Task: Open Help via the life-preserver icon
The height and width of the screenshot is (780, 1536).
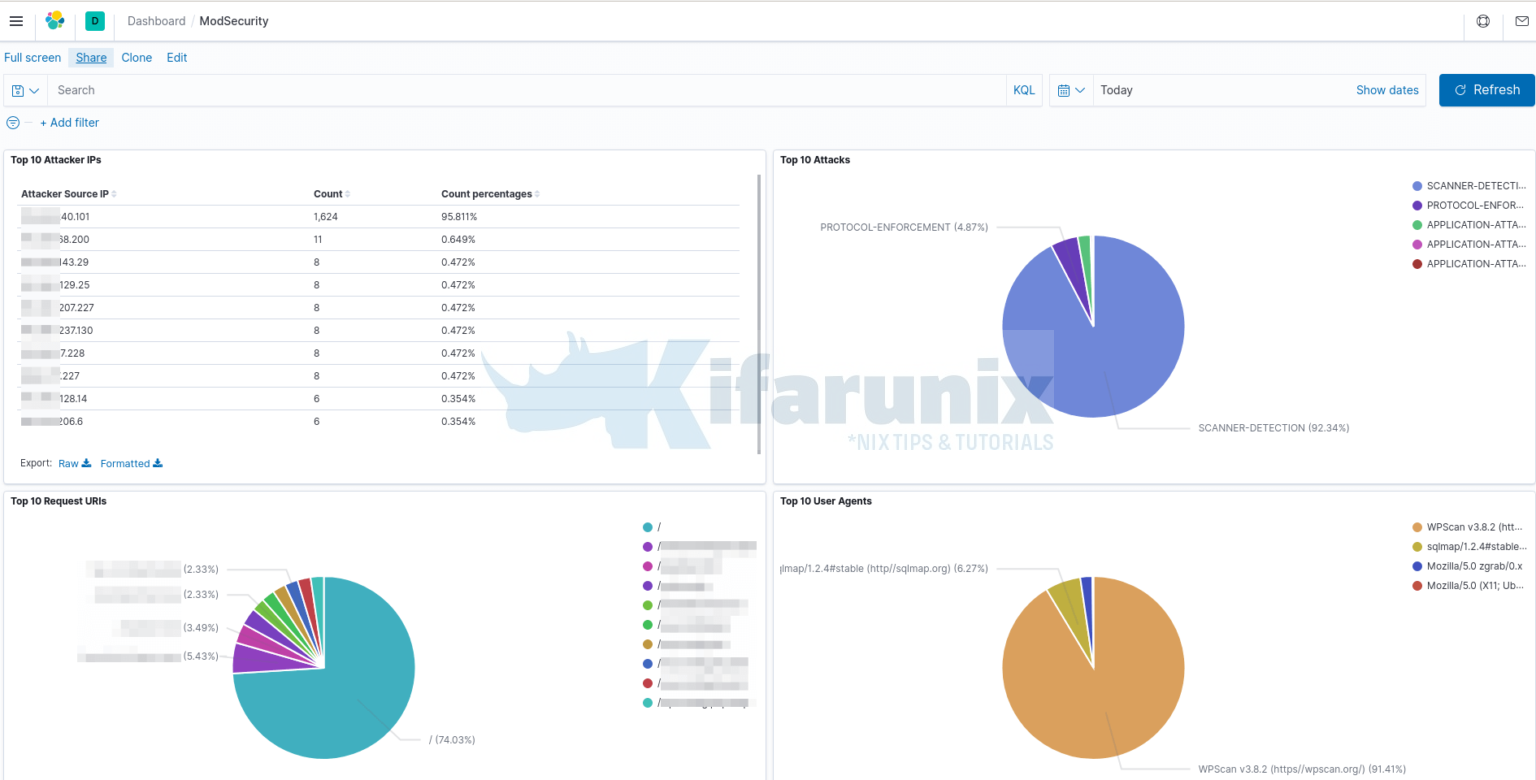Action: tap(1483, 21)
